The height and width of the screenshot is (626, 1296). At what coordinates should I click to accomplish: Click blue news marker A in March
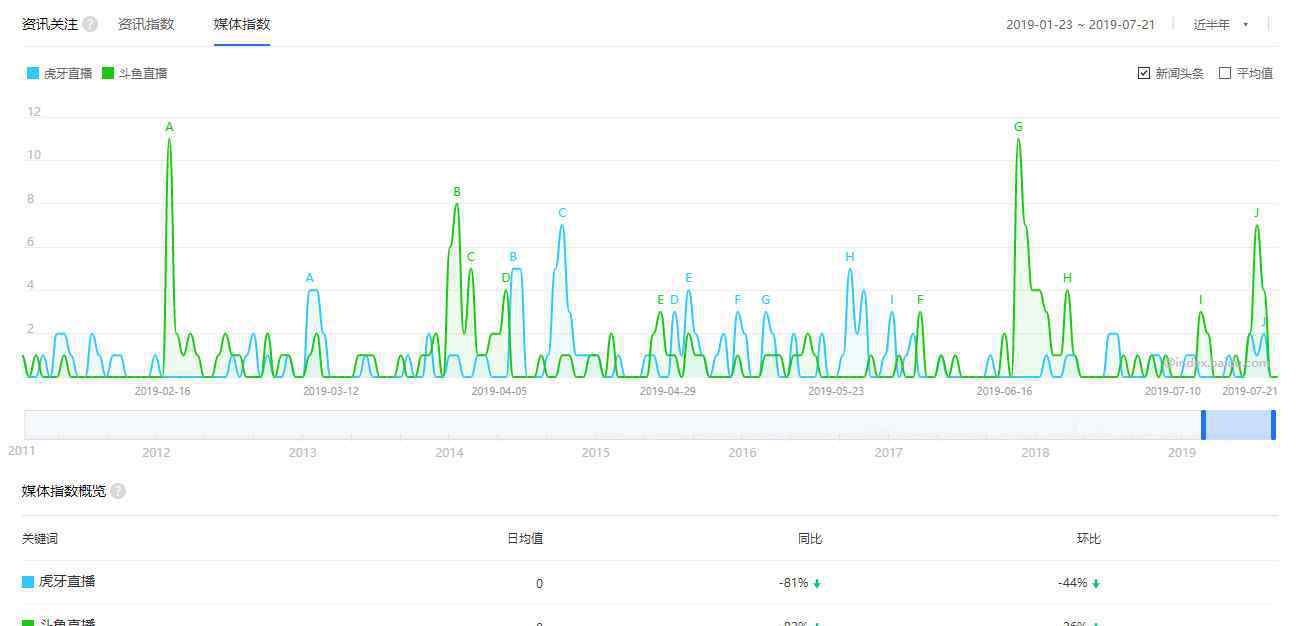pos(310,278)
